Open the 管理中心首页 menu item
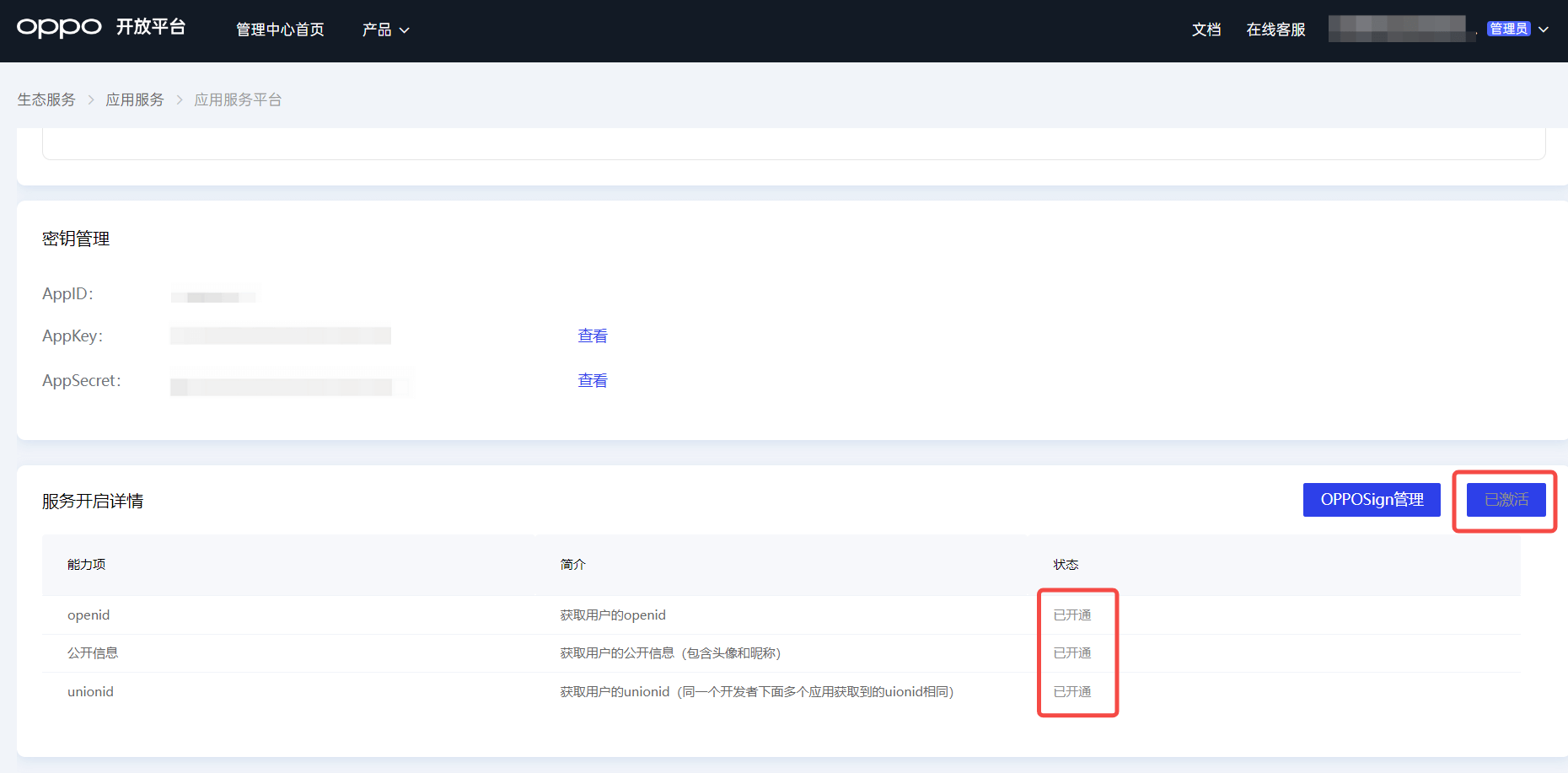This screenshot has width=1568, height=773. click(280, 30)
